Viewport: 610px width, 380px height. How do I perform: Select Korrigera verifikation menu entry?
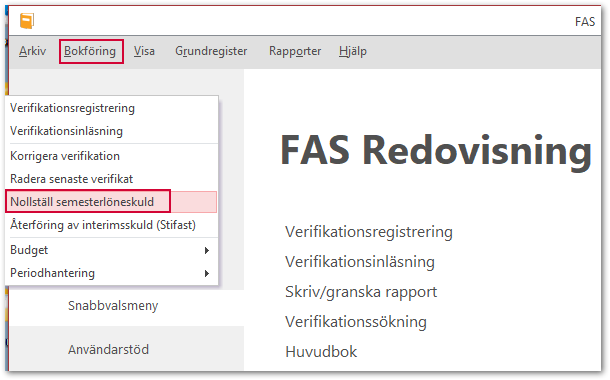click(112, 156)
